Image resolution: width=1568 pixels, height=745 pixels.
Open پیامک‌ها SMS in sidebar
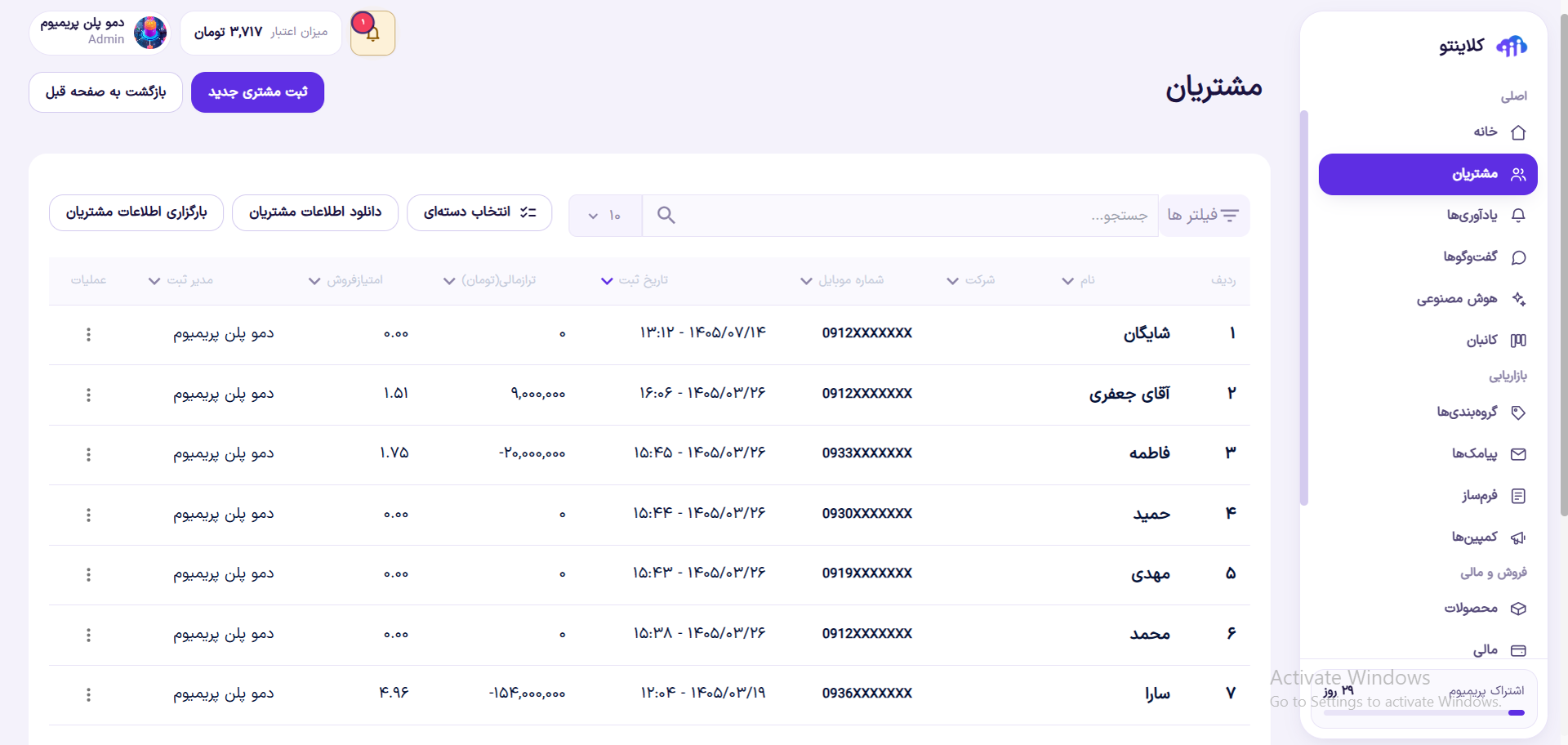pos(1428,454)
